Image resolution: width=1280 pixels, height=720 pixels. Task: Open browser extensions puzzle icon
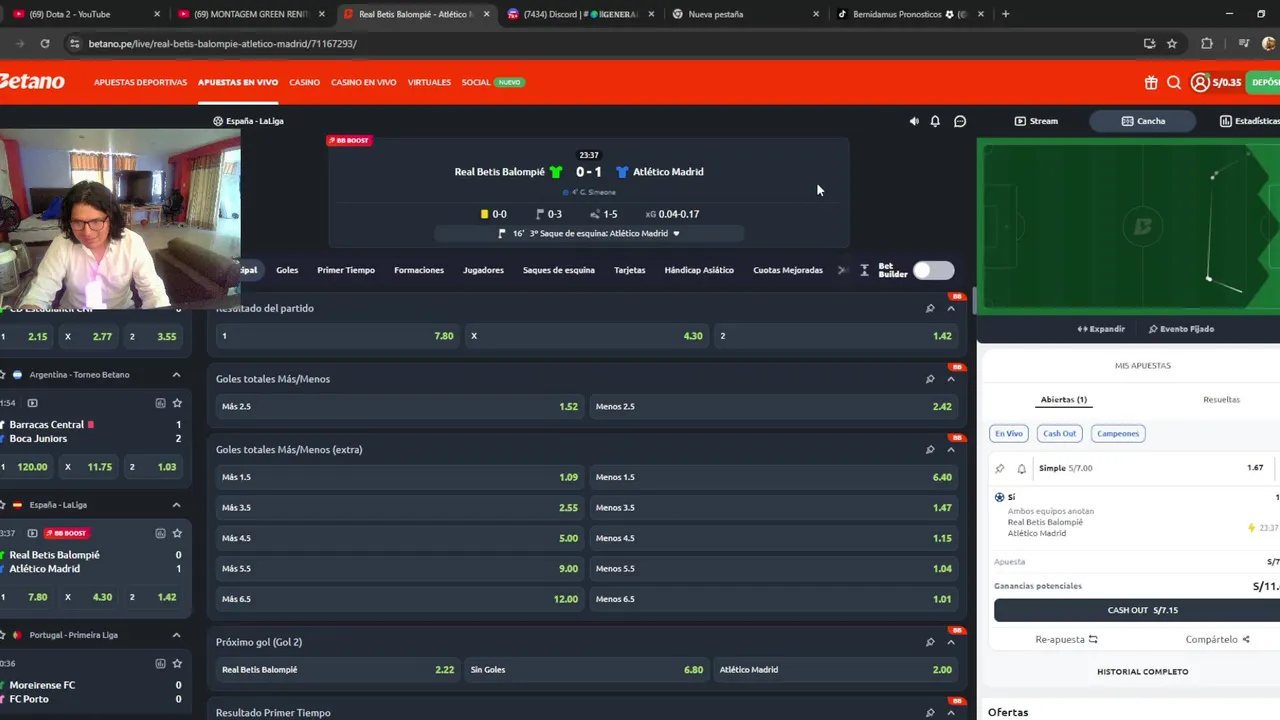click(x=1207, y=43)
